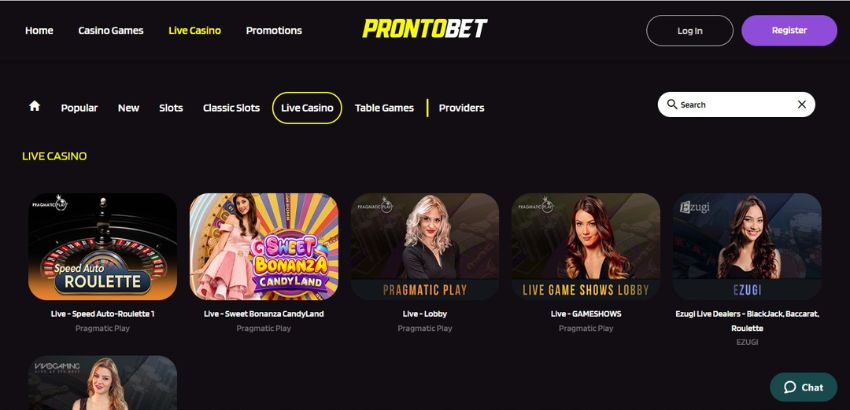Screen dimensions: 850x410
Task: Open the Pragmatic Play lobby thumbnail
Action: 424,247
